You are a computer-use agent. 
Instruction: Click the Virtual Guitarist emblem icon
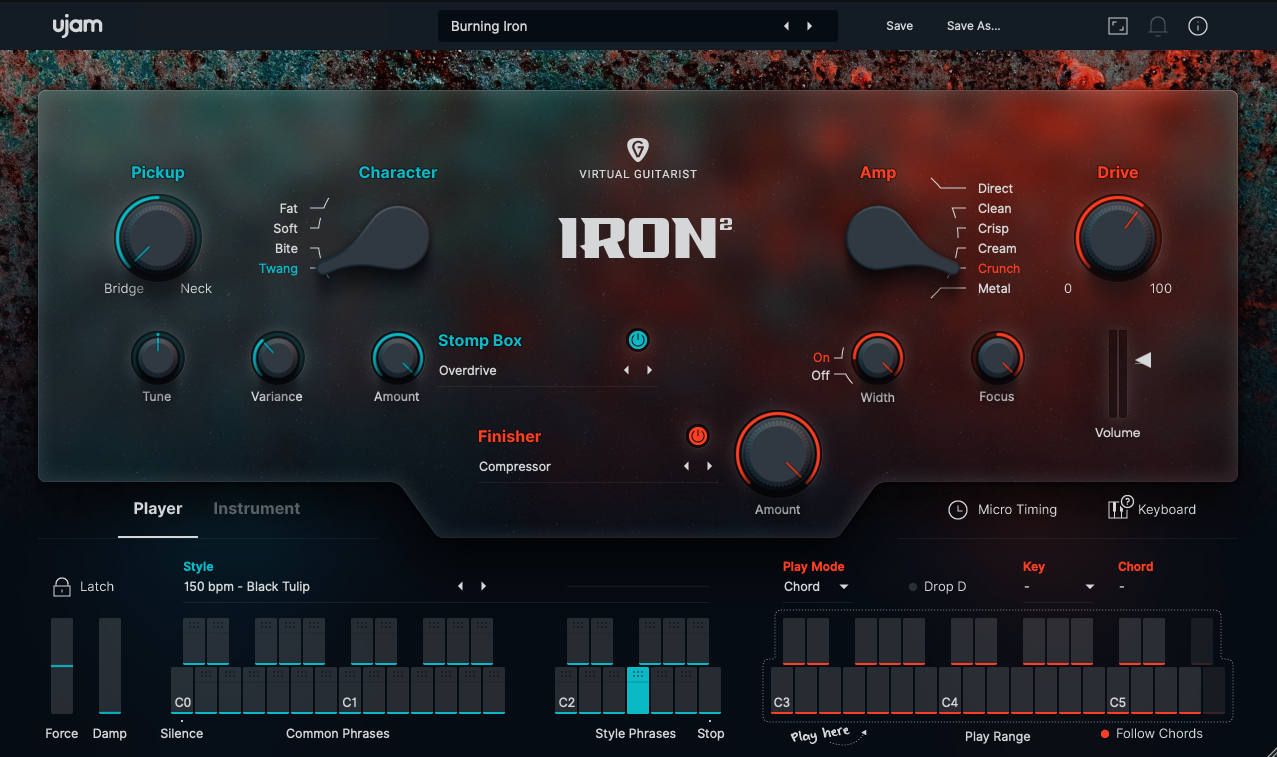click(638, 151)
